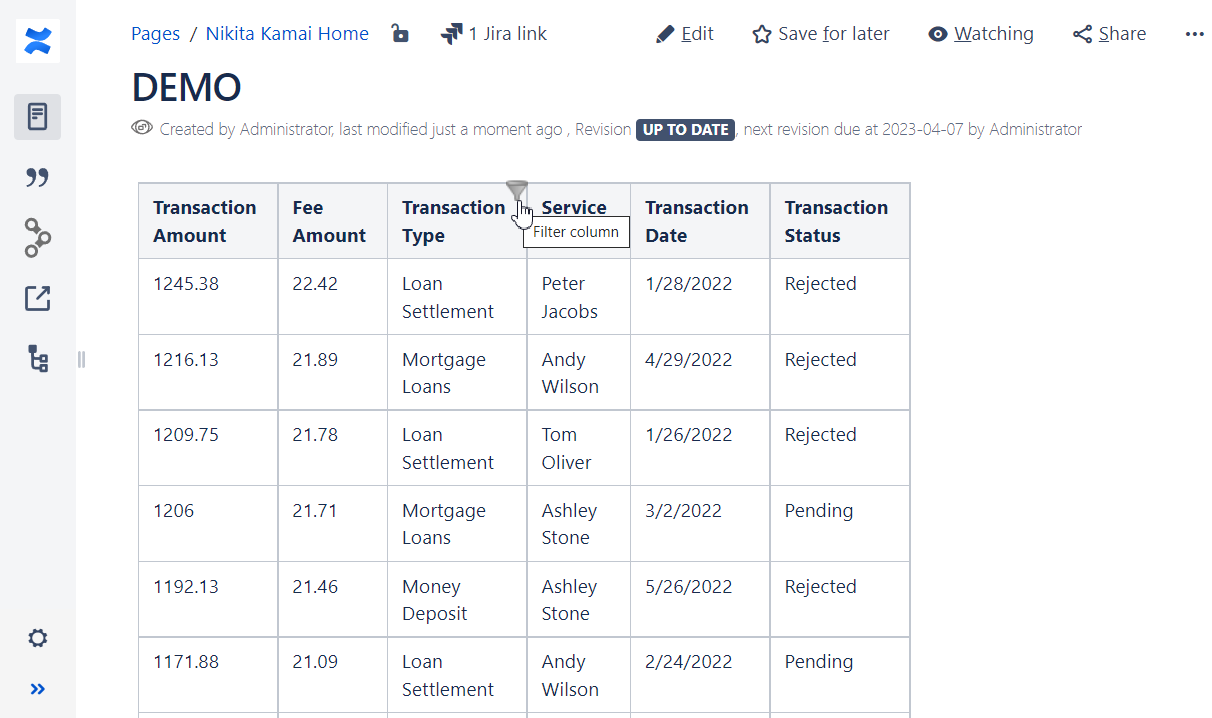Expand the sidebar with the double chevron

(x=38, y=688)
